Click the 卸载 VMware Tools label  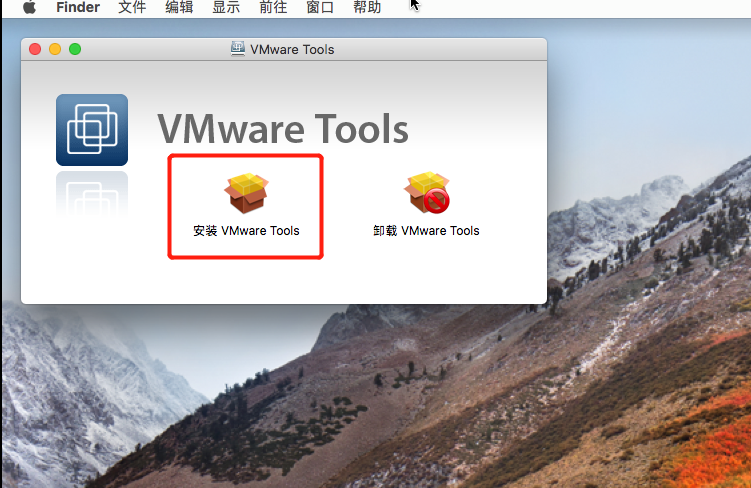(426, 231)
